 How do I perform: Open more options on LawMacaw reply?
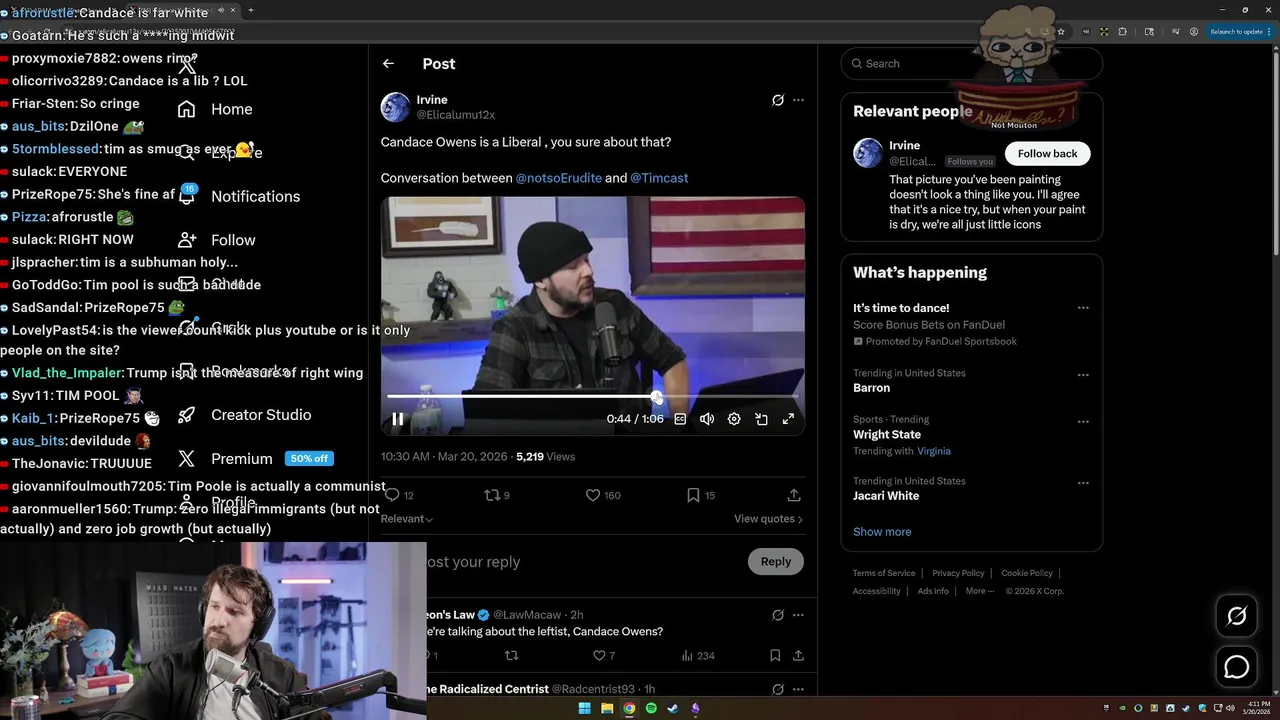pyautogui.click(x=798, y=615)
